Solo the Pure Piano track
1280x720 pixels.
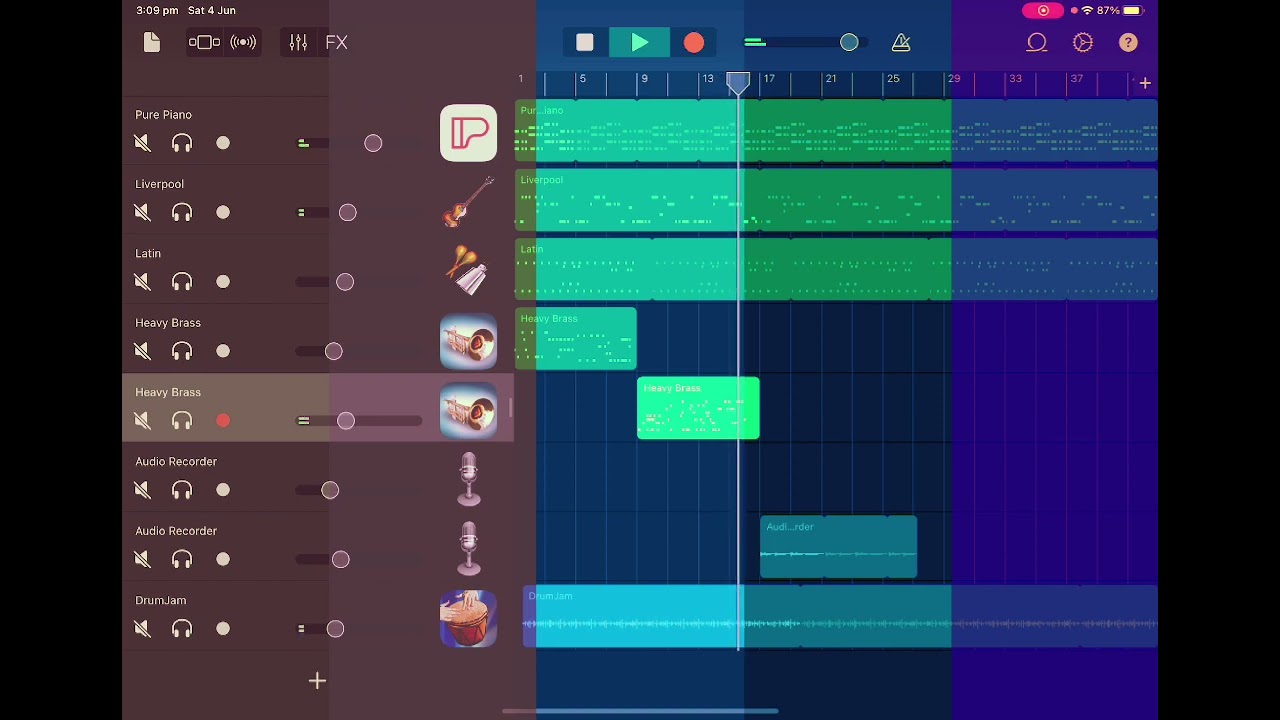click(182, 143)
